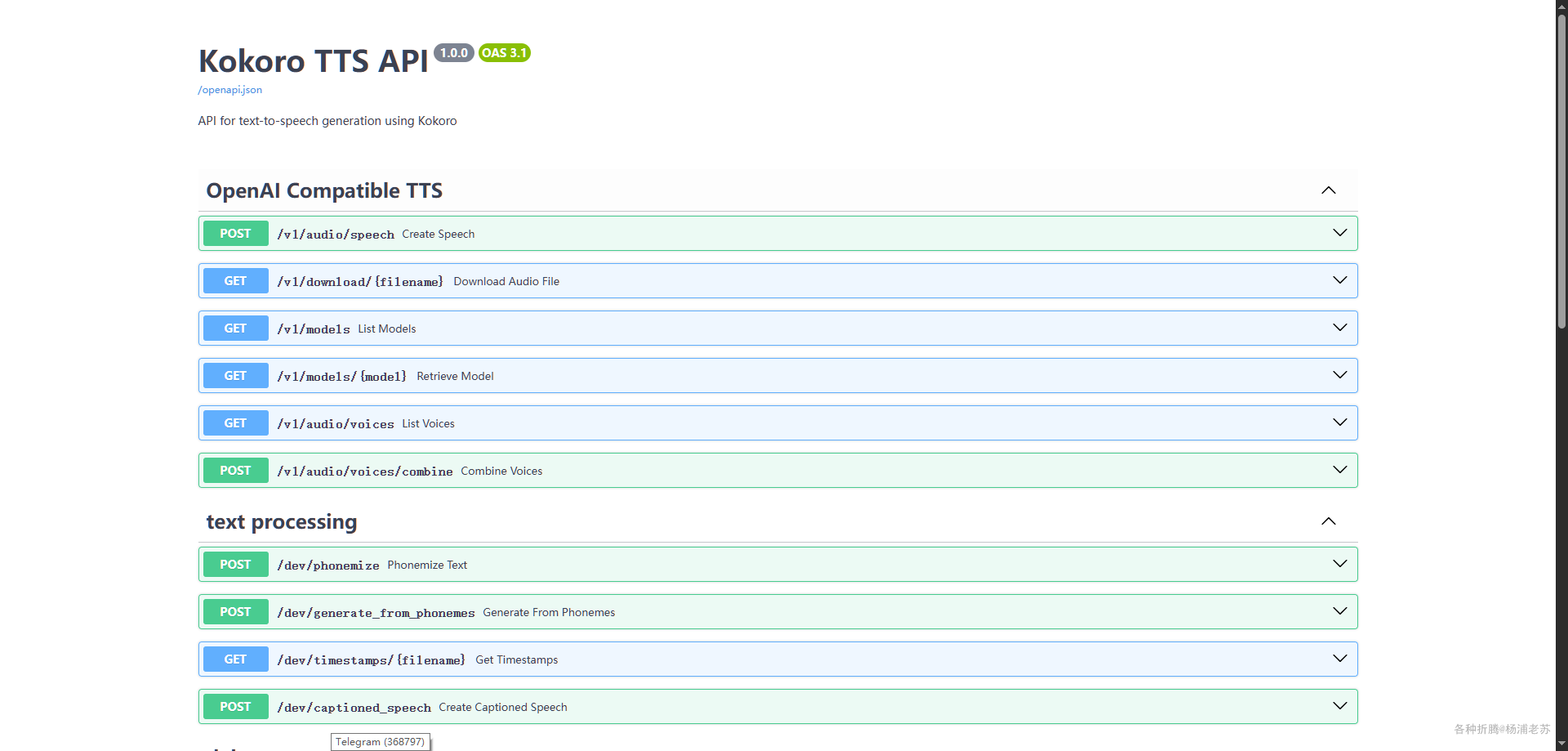The height and width of the screenshot is (751, 1568).
Task: Expand the Combine Voices endpoint chevron
Action: pos(1340,470)
